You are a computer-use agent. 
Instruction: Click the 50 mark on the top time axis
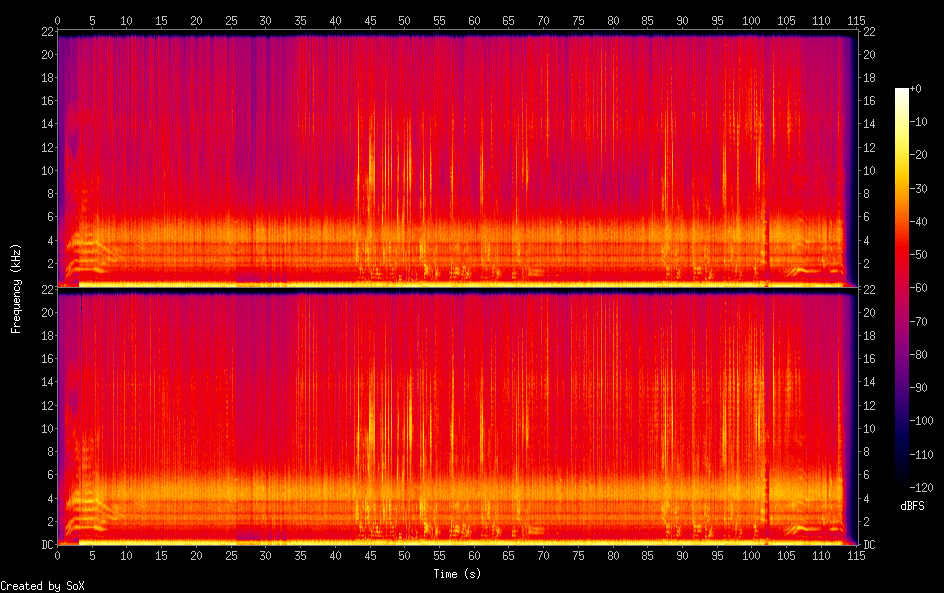404,20
